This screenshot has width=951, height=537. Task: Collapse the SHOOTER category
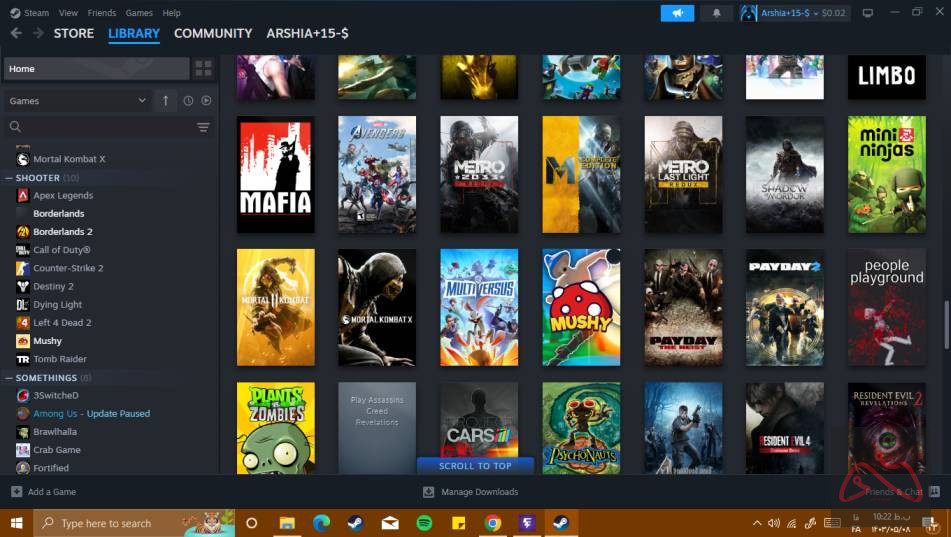click(x=9, y=178)
